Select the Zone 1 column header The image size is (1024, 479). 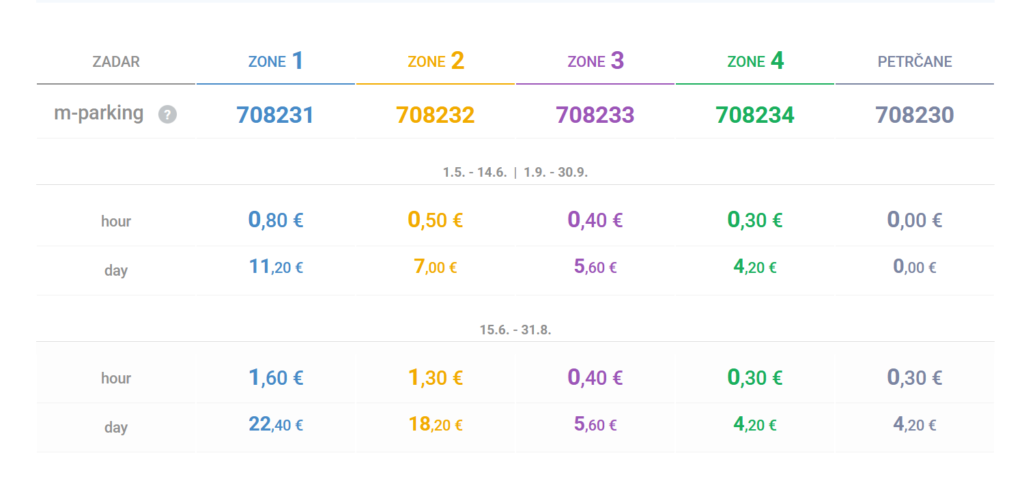275,62
